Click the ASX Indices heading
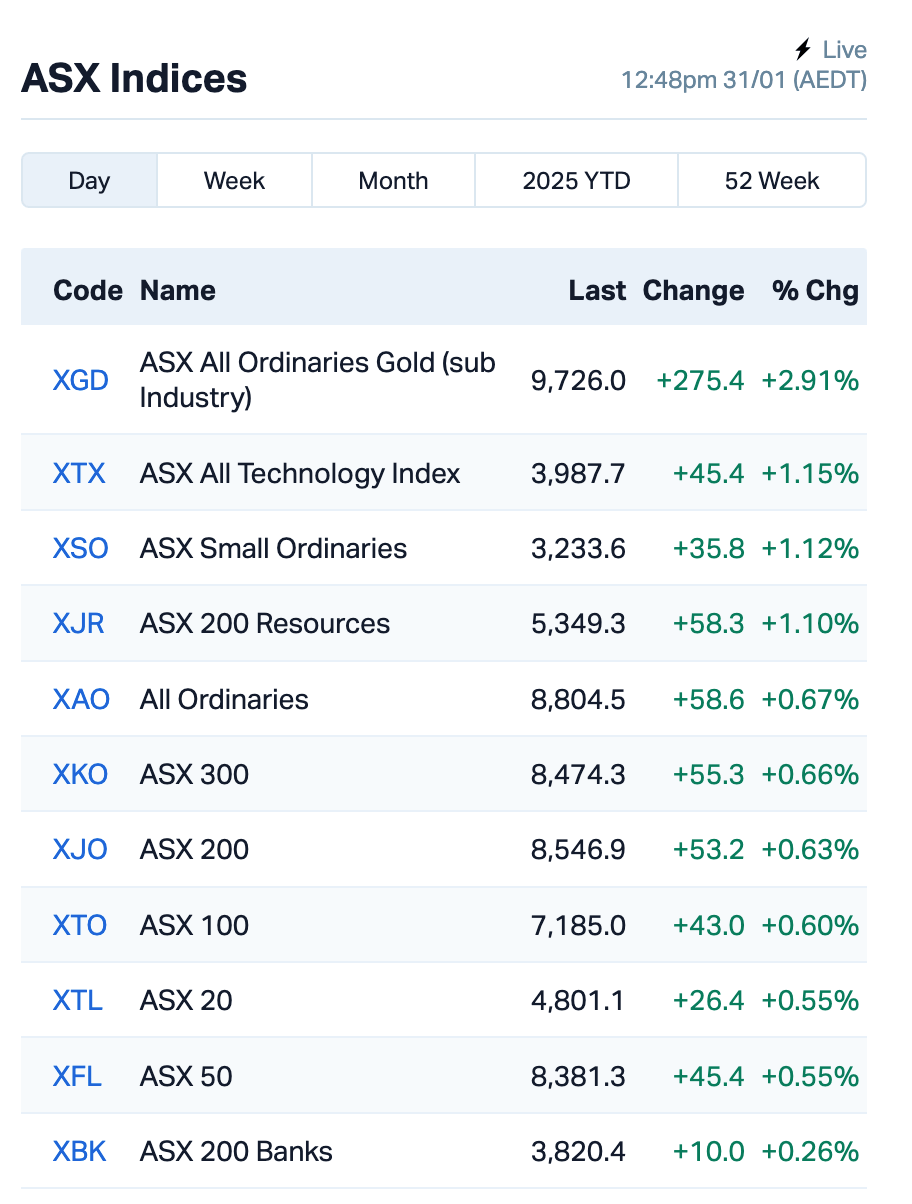This screenshot has width=912, height=1204. (x=134, y=79)
